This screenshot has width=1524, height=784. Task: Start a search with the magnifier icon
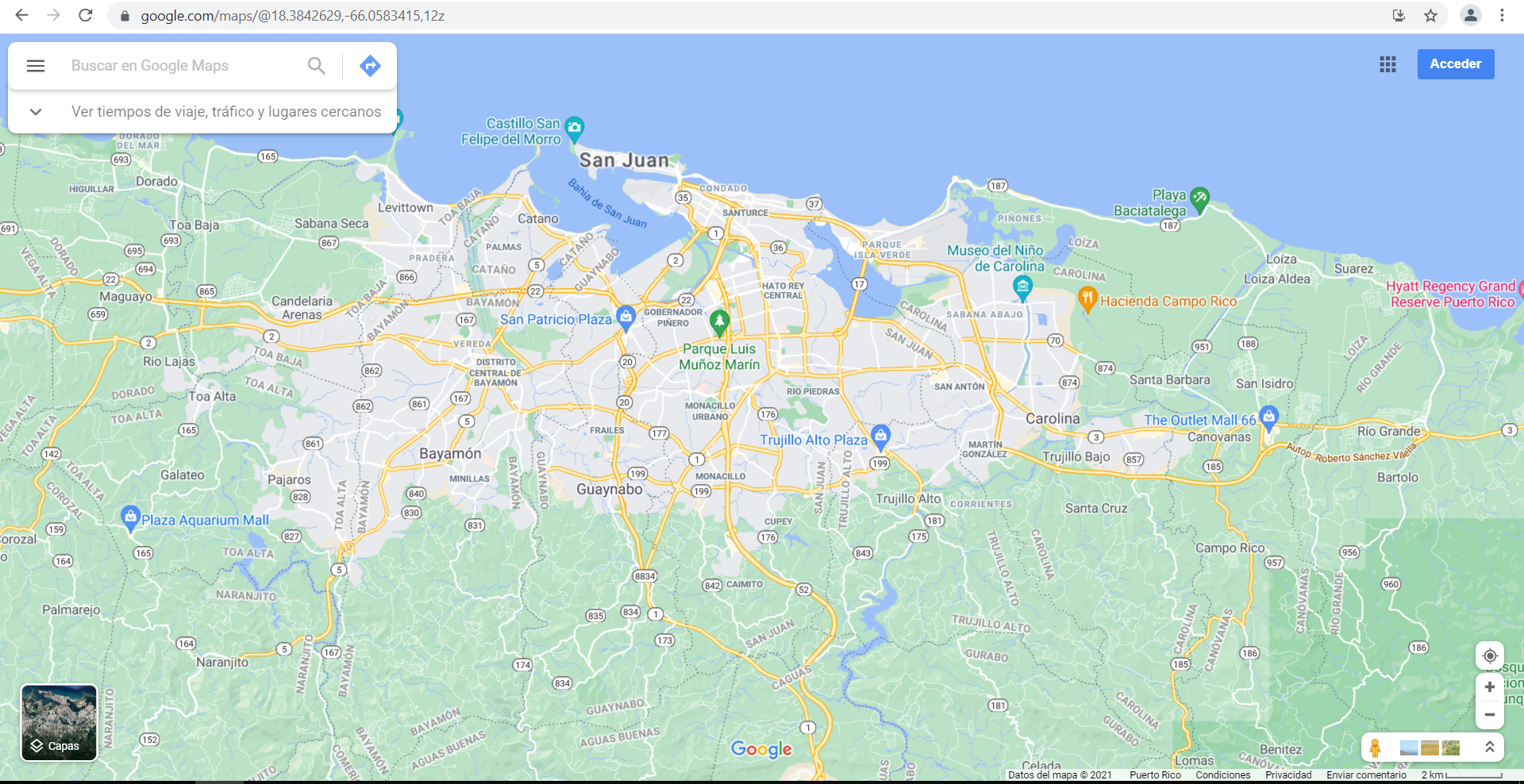click(316, 65)
